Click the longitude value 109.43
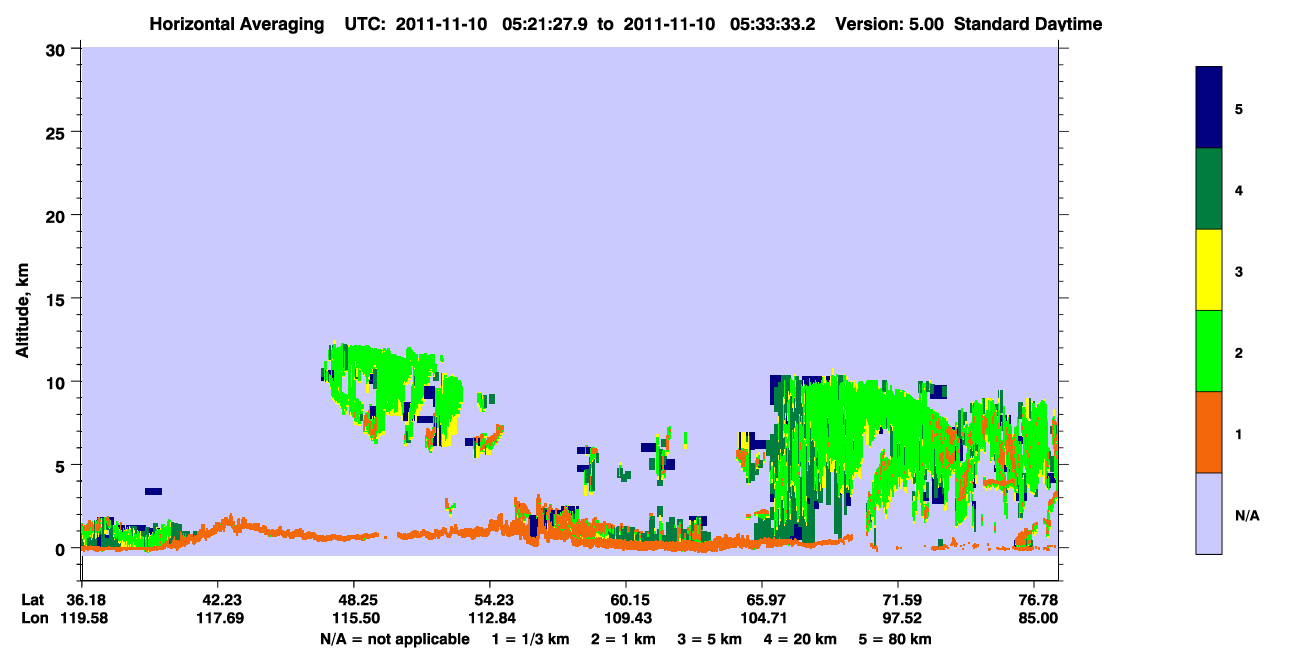 [626, 618]
